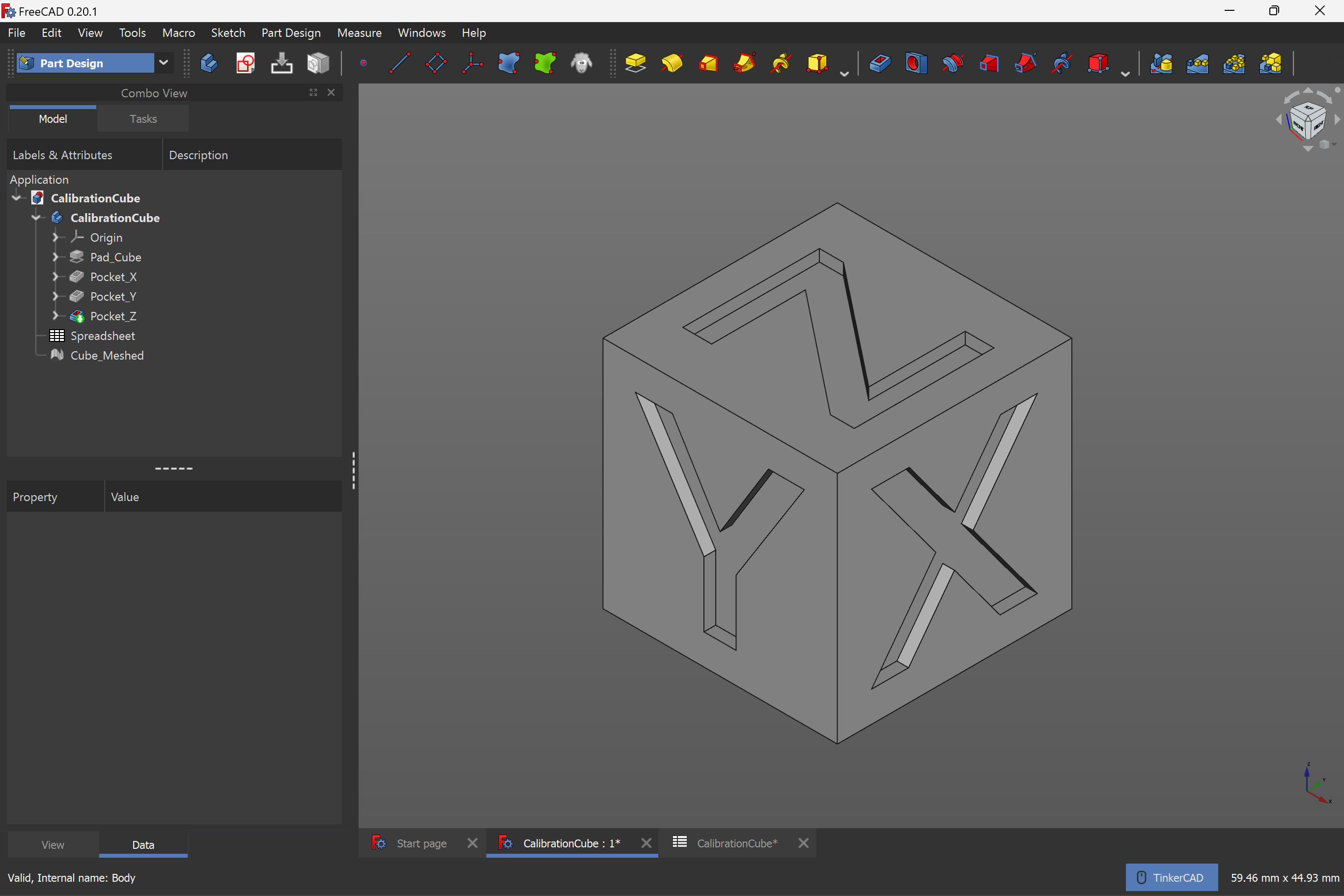Select the Cube_Meshed object

[x=107, y=355]
